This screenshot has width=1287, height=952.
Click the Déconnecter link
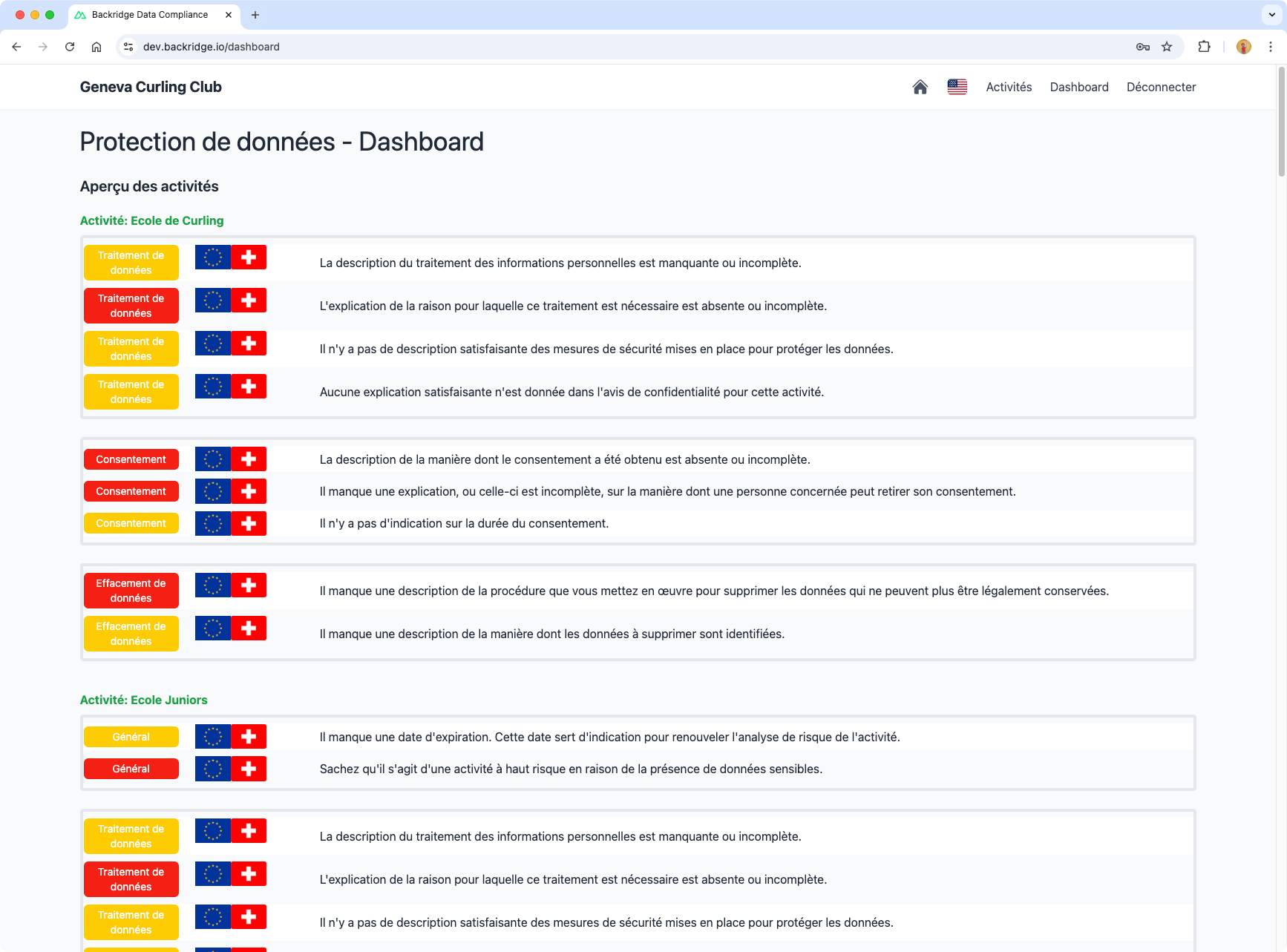[1161, 87]
